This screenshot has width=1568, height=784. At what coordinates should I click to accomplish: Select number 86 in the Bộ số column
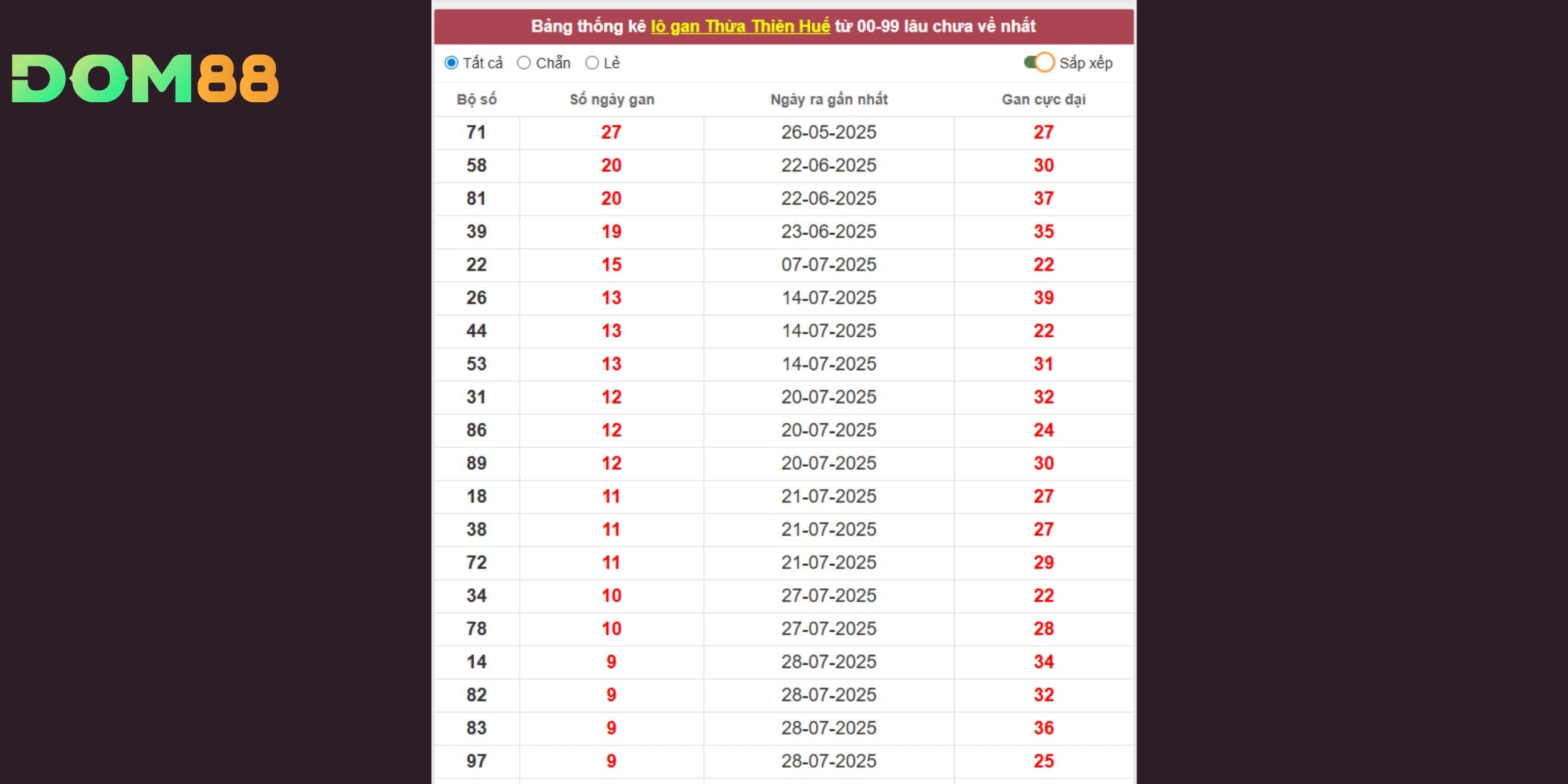tap(477, 430)
